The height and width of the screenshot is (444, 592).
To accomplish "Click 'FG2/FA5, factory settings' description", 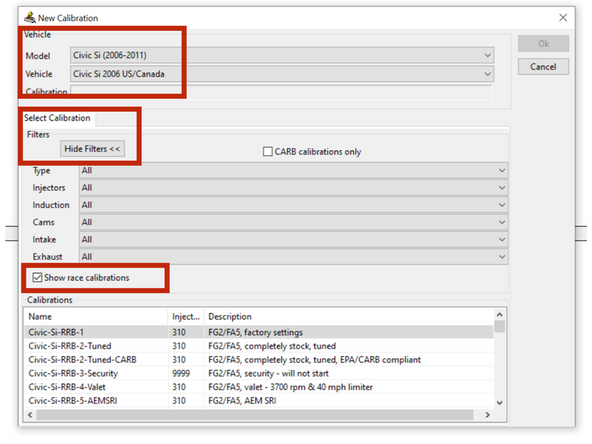I will point(256,332).
